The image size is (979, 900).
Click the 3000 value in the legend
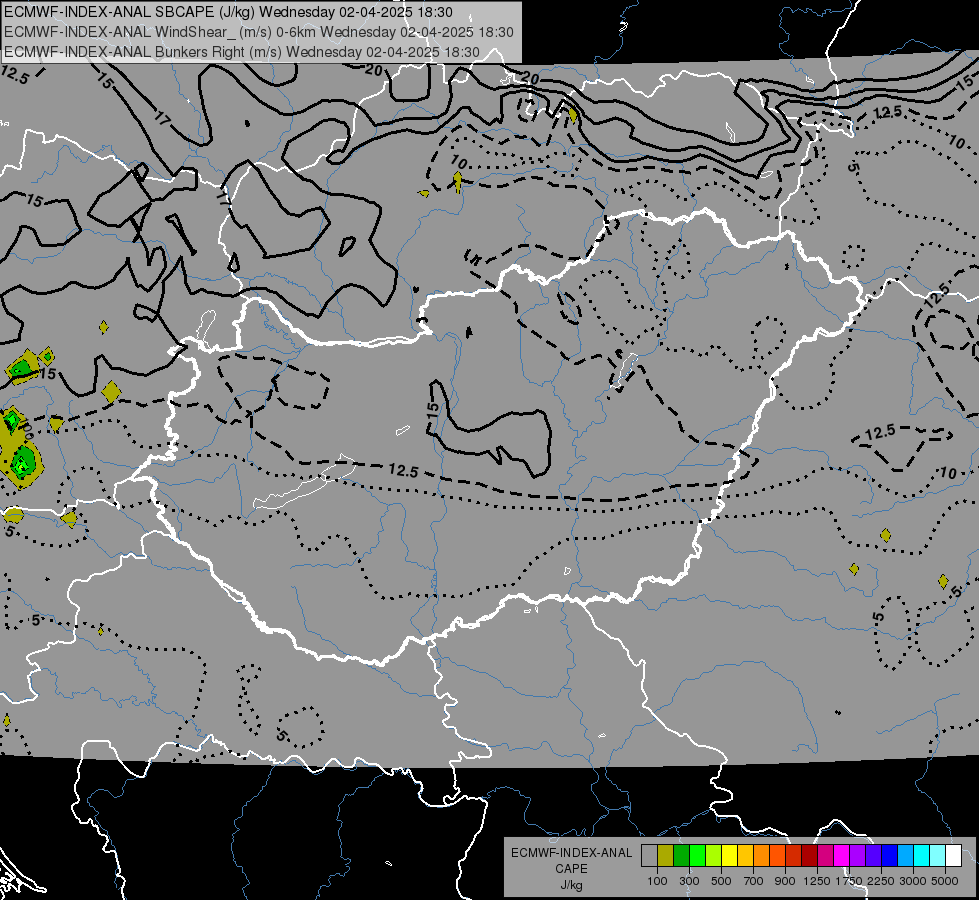[913, 881]
